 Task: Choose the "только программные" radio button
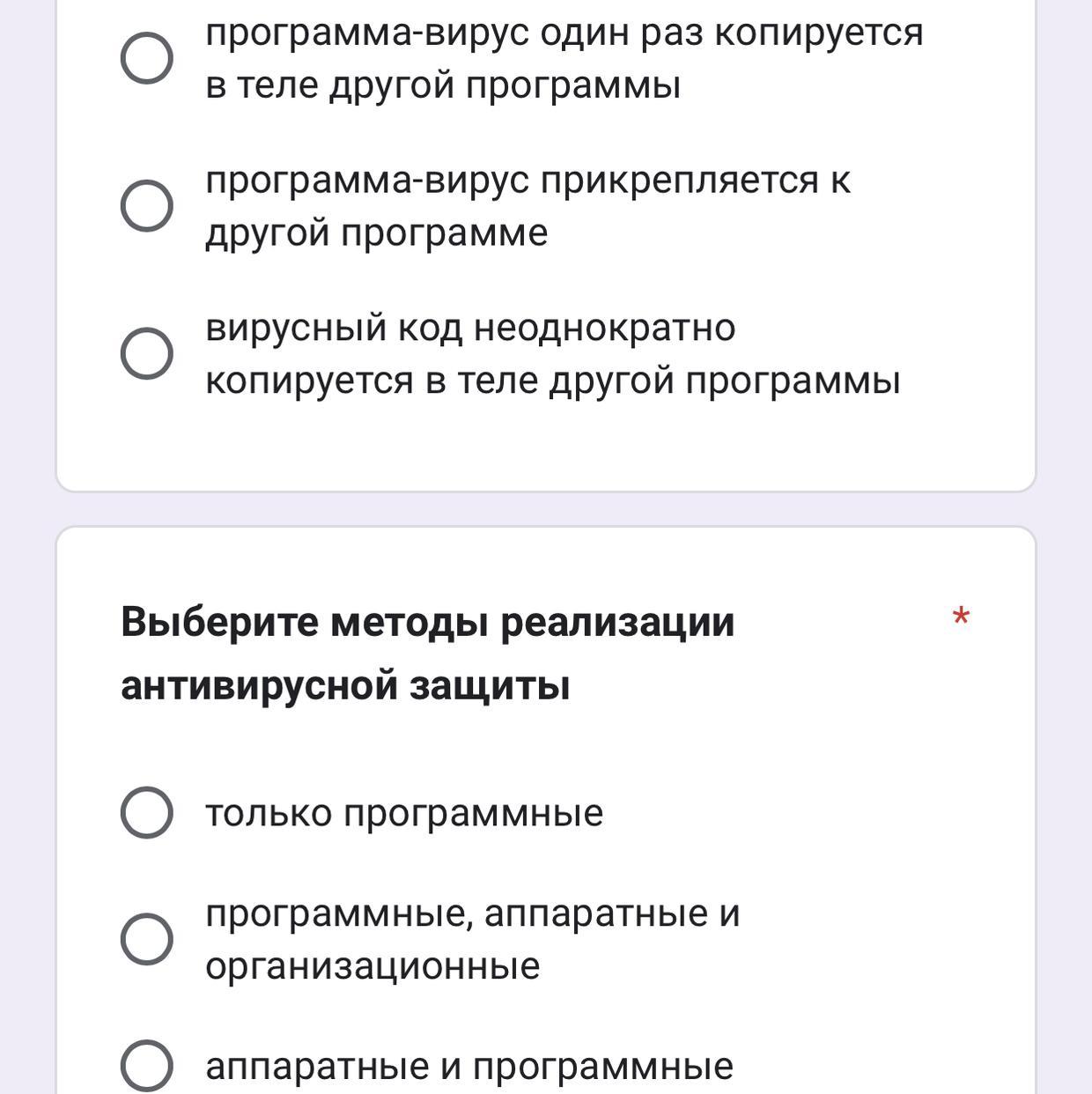[x=146, y=812]
